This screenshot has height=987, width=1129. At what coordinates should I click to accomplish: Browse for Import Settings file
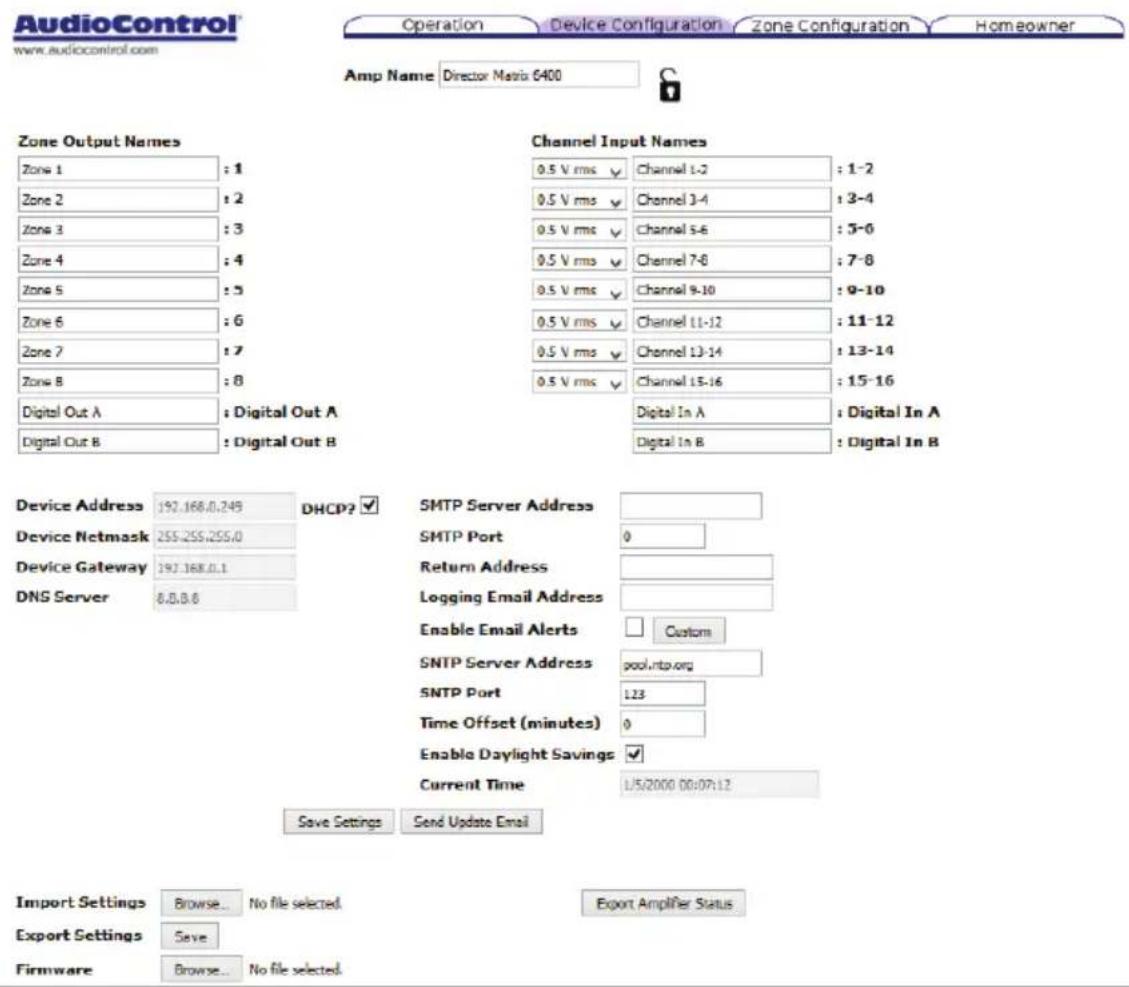201,903
